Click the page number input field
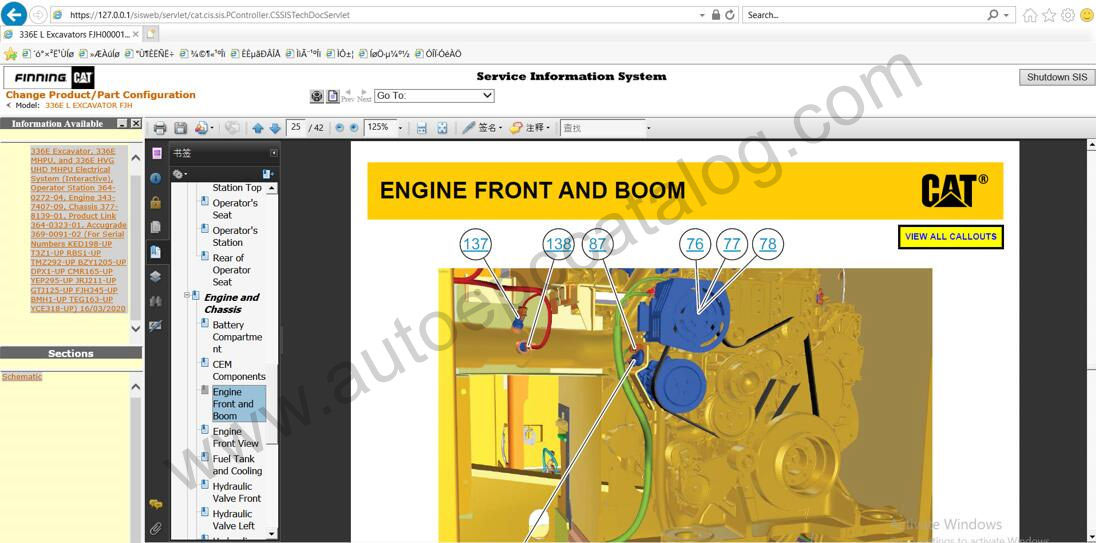 tap(296, 128)
